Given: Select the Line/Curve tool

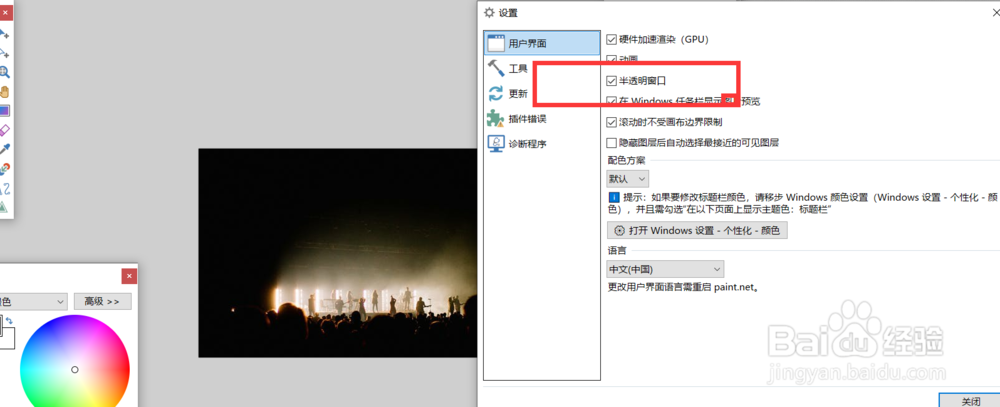Looking at the screenshot, I should 4,188.
